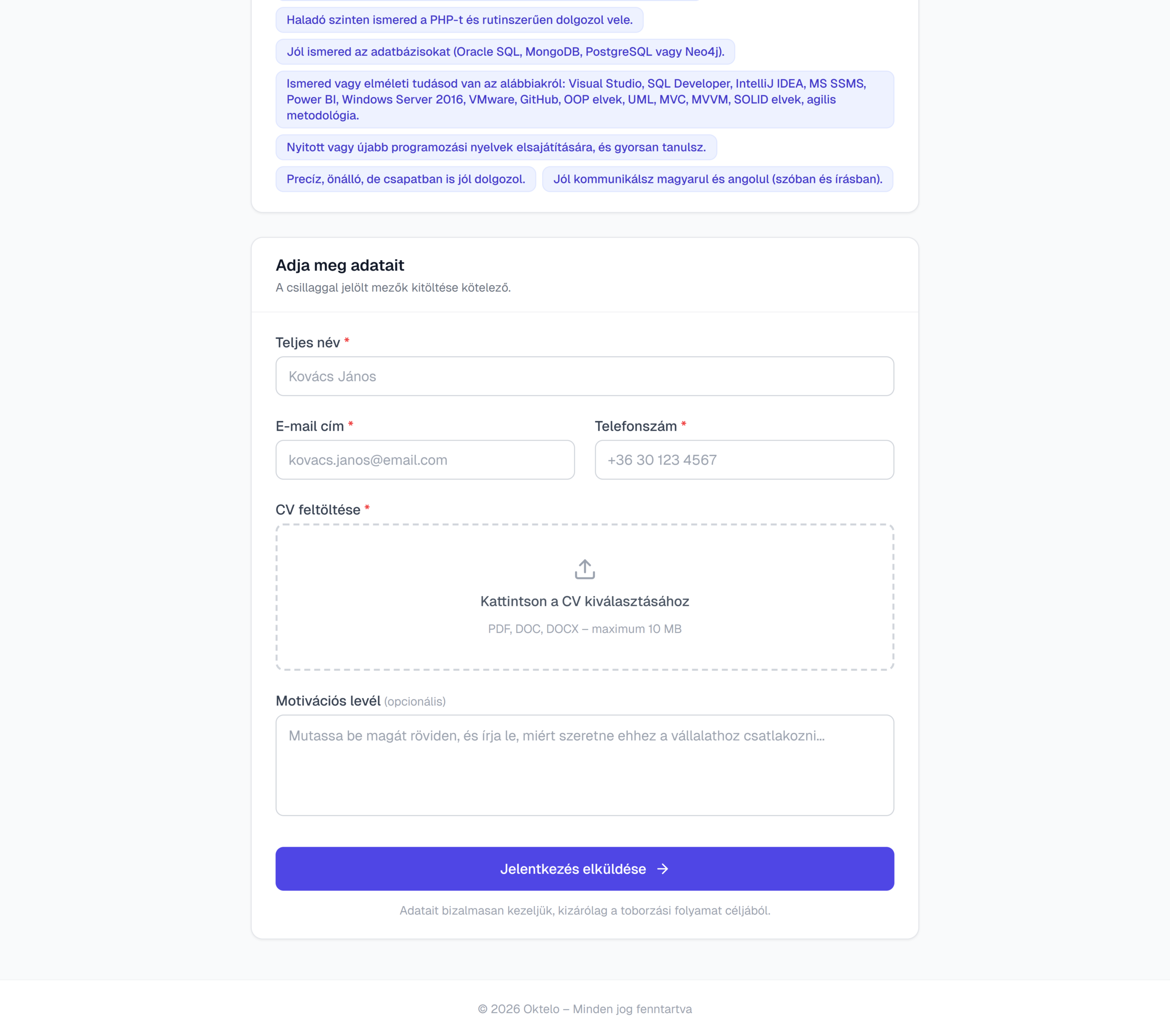Click the 'Jól kommunikálsz magyarul és angolul' tag

717,179
